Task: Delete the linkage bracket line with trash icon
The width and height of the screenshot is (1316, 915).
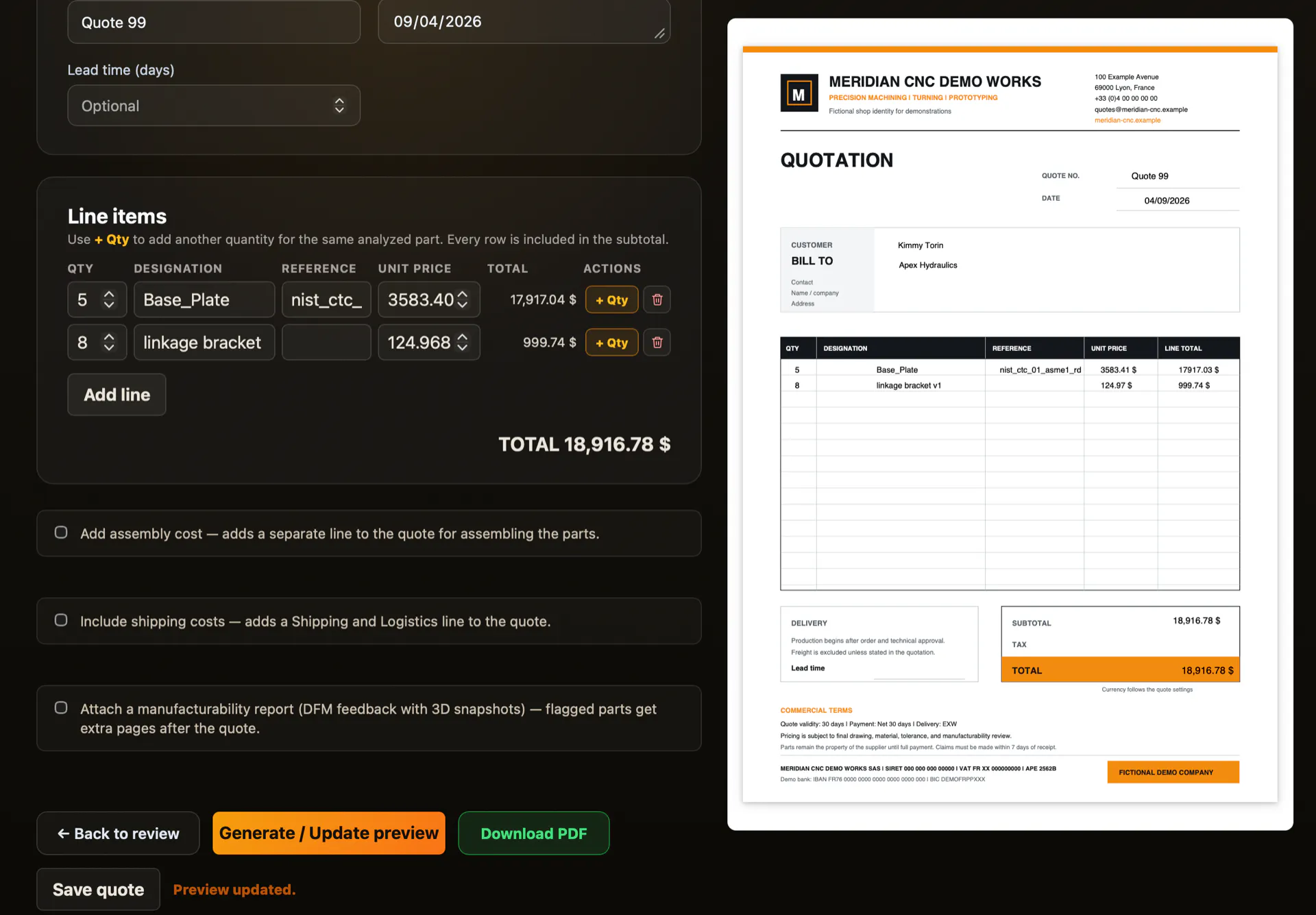Action: click(x=657, y=343)
